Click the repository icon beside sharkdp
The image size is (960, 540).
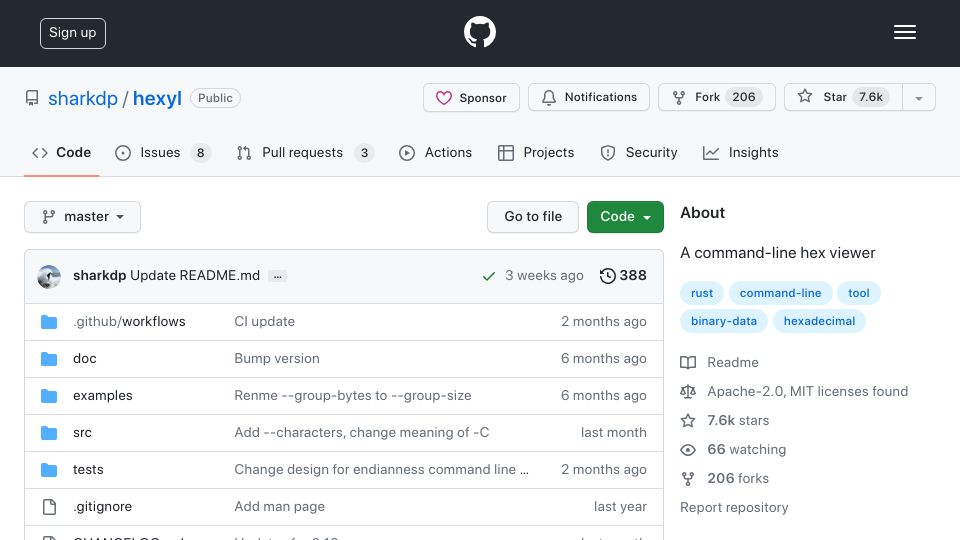click(x=32, y=98)
